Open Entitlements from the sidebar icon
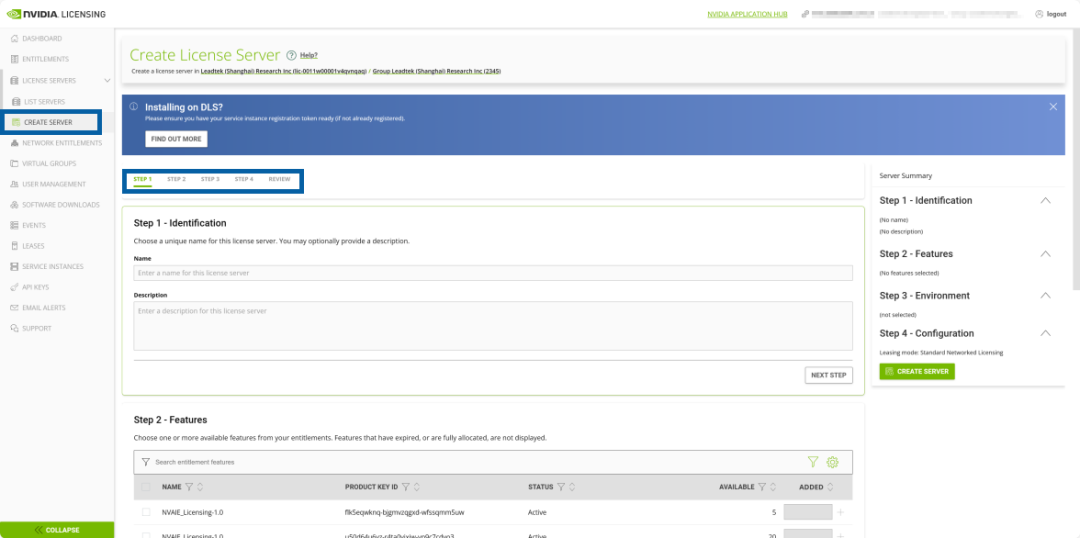This screenshot has width=1080, height=538. (15, 59)
